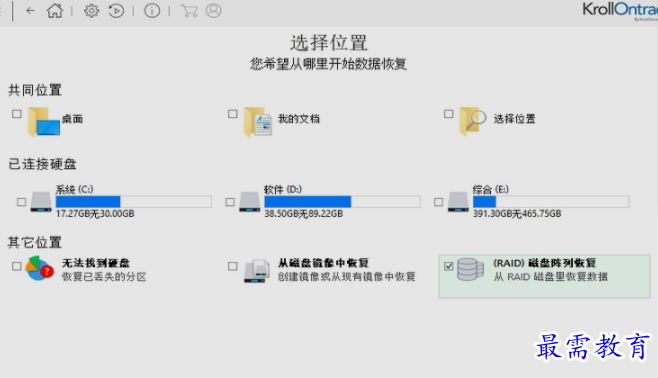Click the 无法找到硬盘 pie chart icon
The height and width of the screenshot is (378, 658).
39,269
